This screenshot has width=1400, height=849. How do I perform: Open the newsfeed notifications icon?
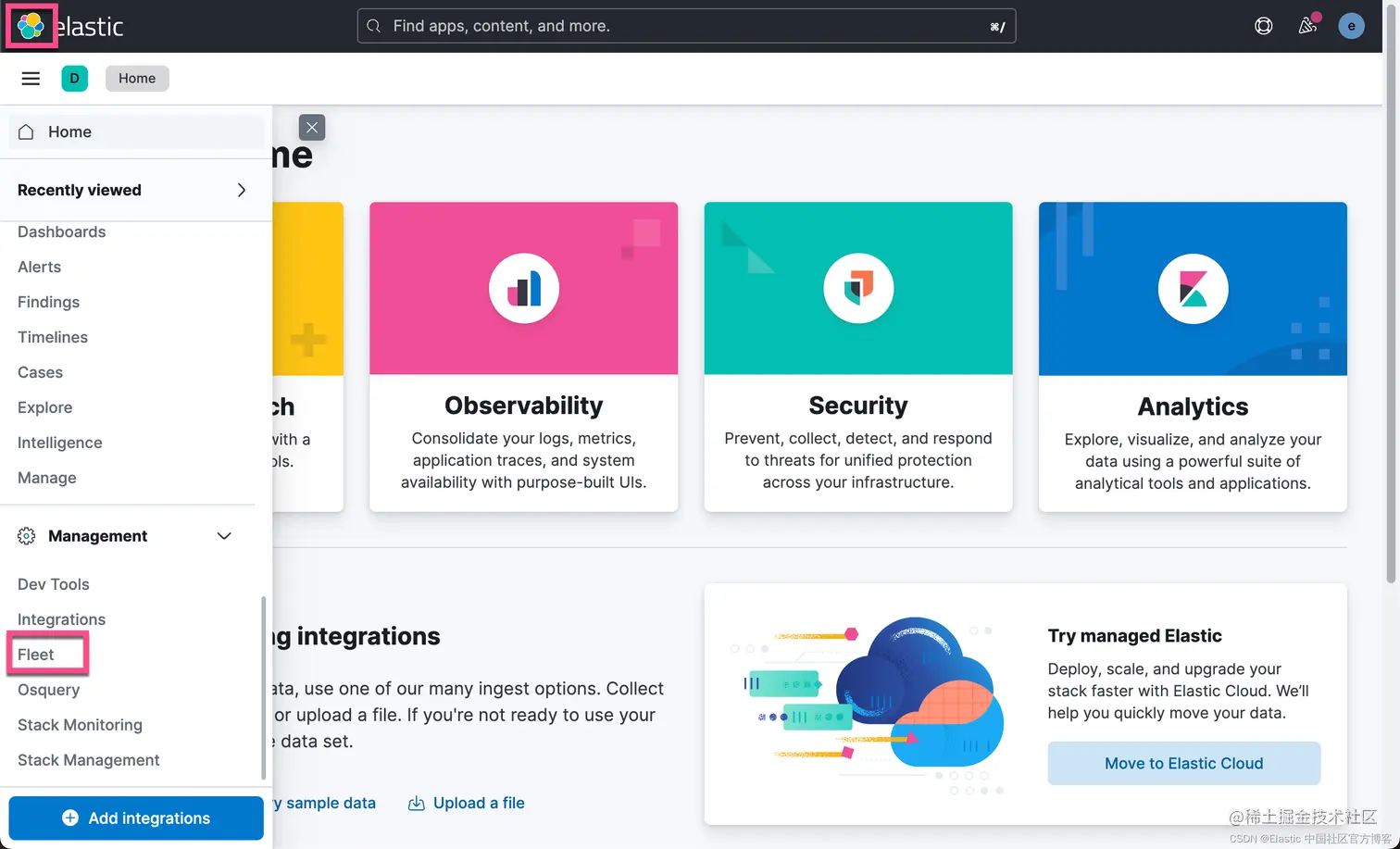[x=1307, y=25]
